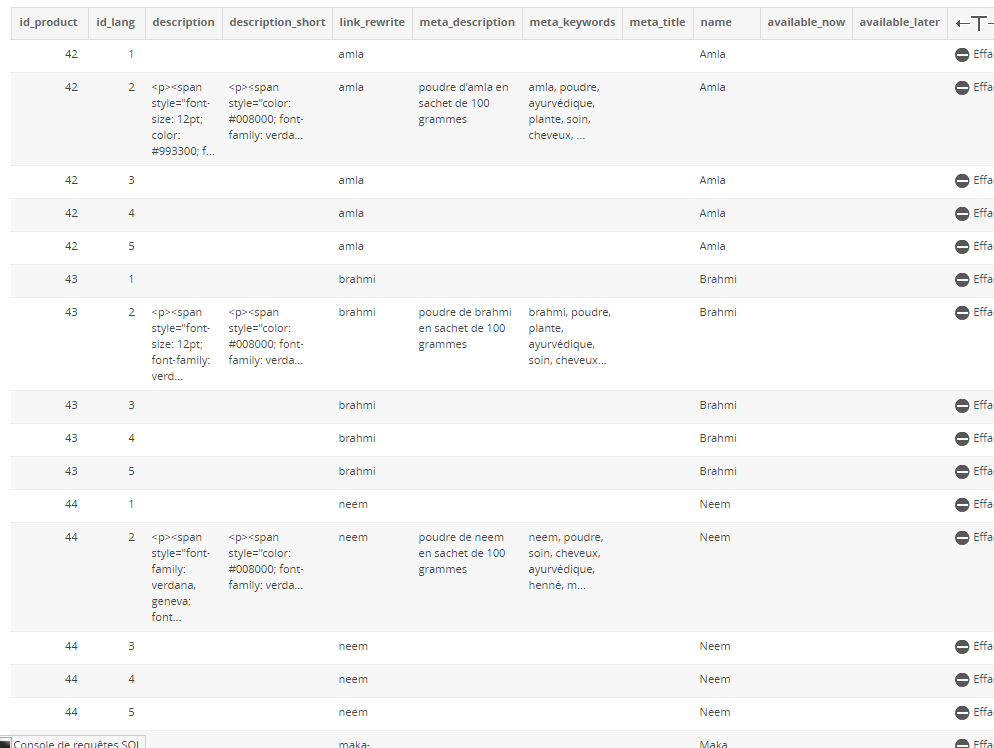This screenshot has height=748, width=994.
Task: Sort by meta_keywords column header
Action: [572, 22]
